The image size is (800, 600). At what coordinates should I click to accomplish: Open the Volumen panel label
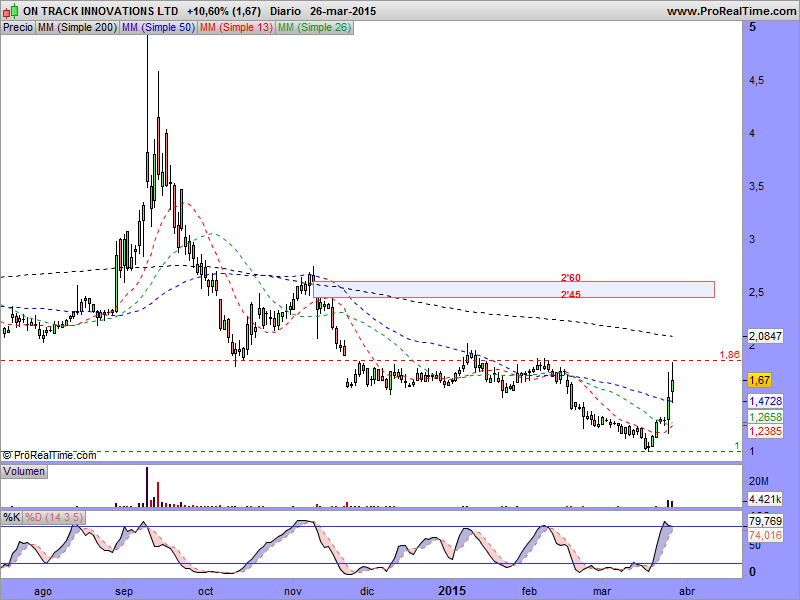pyautogui.click(x=25, y=470)
